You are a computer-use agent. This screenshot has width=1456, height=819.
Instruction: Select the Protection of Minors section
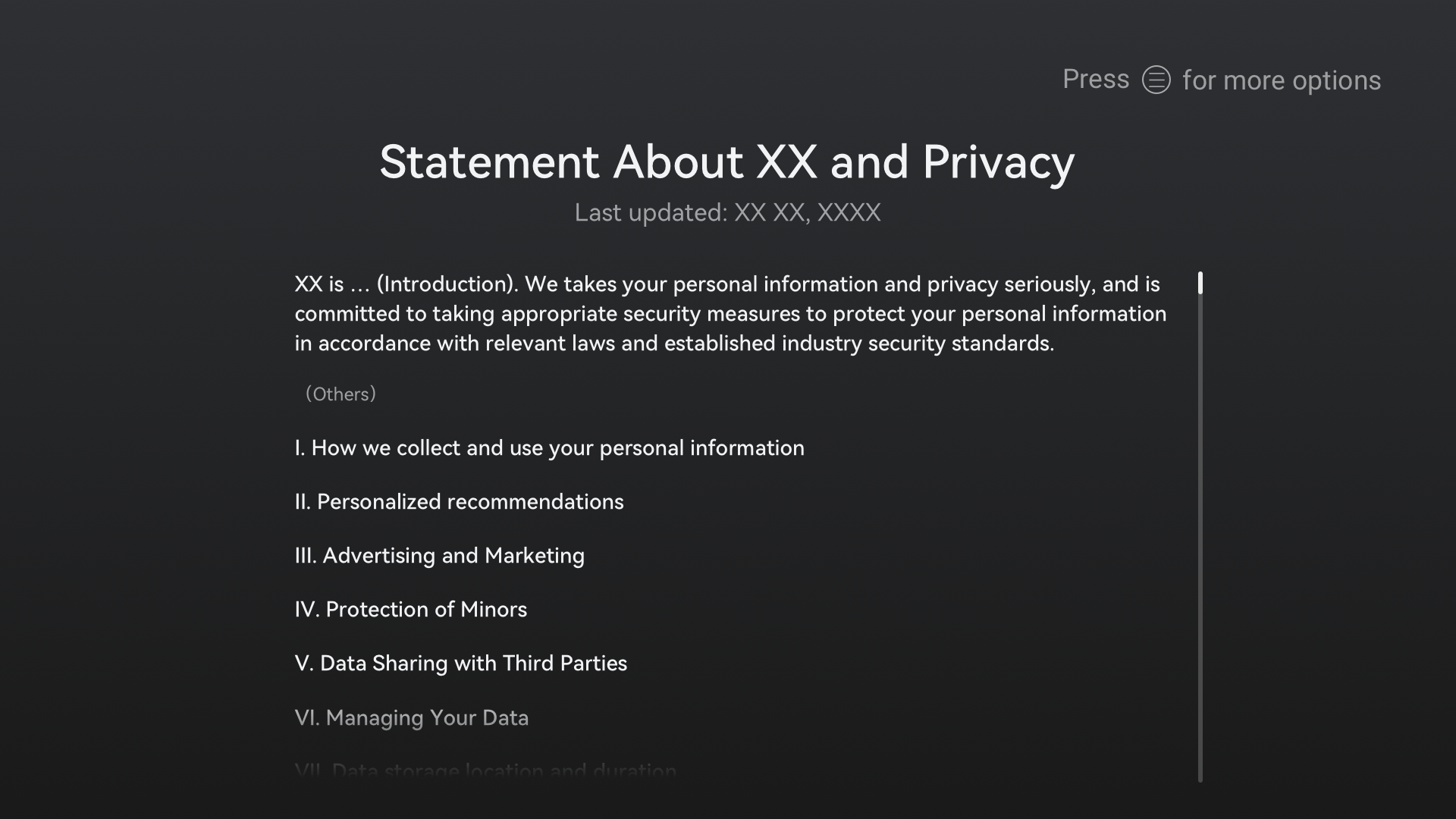coord(410,610)
